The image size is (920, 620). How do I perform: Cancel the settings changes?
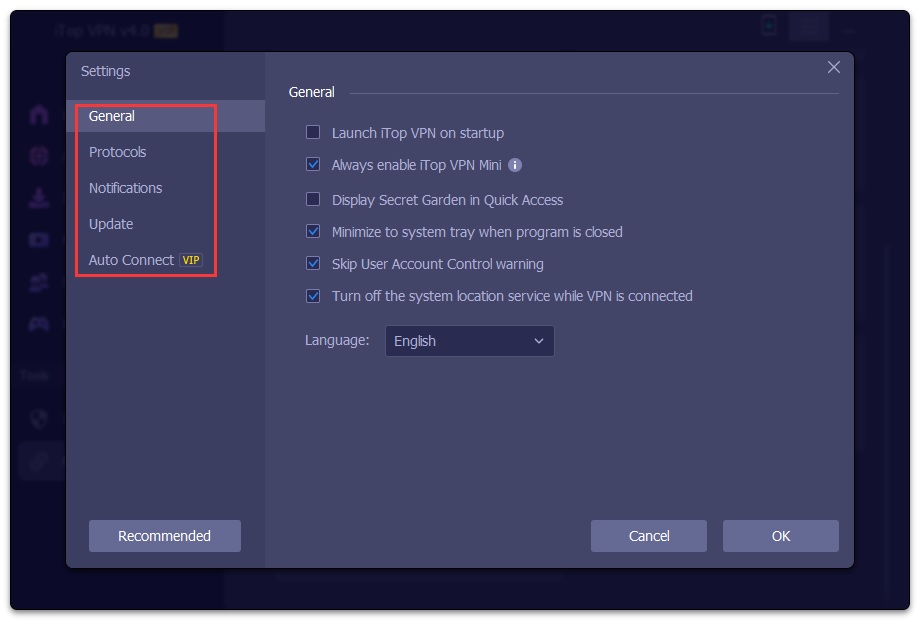pyautogui.click(x=648, y=536)
